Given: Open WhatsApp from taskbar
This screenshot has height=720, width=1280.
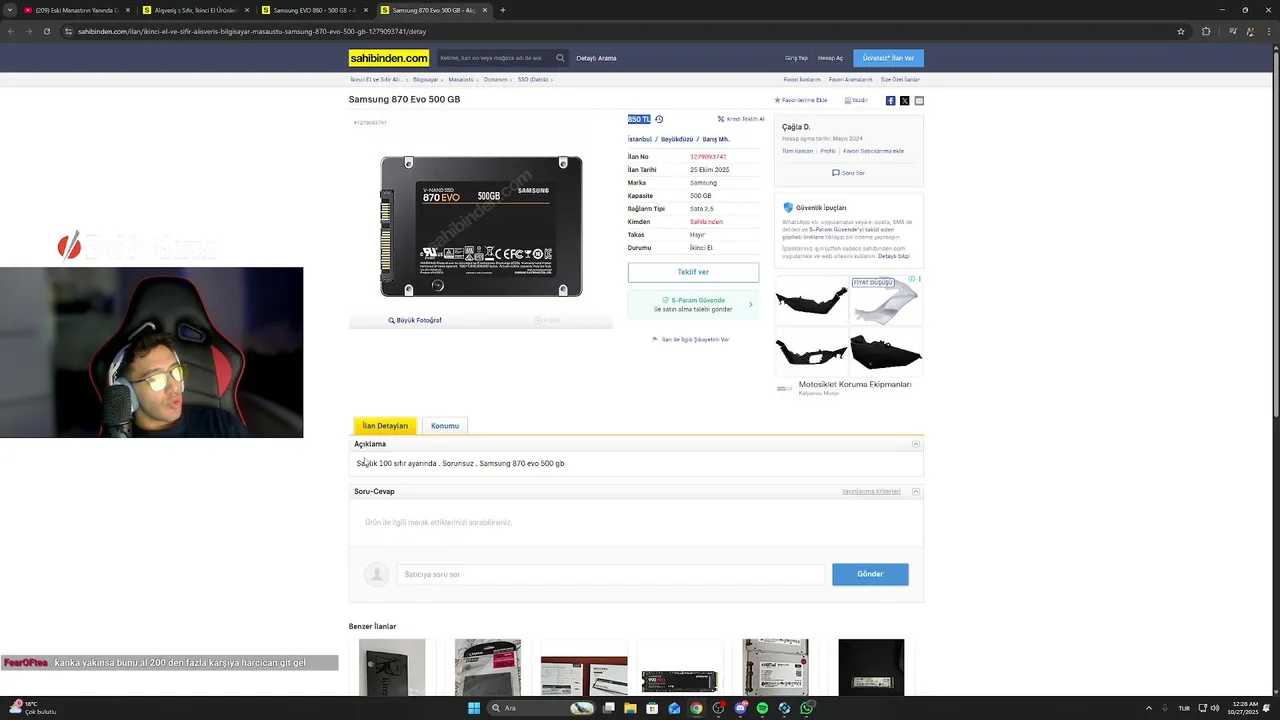Looking at the screenshot, I should (806, 708).
